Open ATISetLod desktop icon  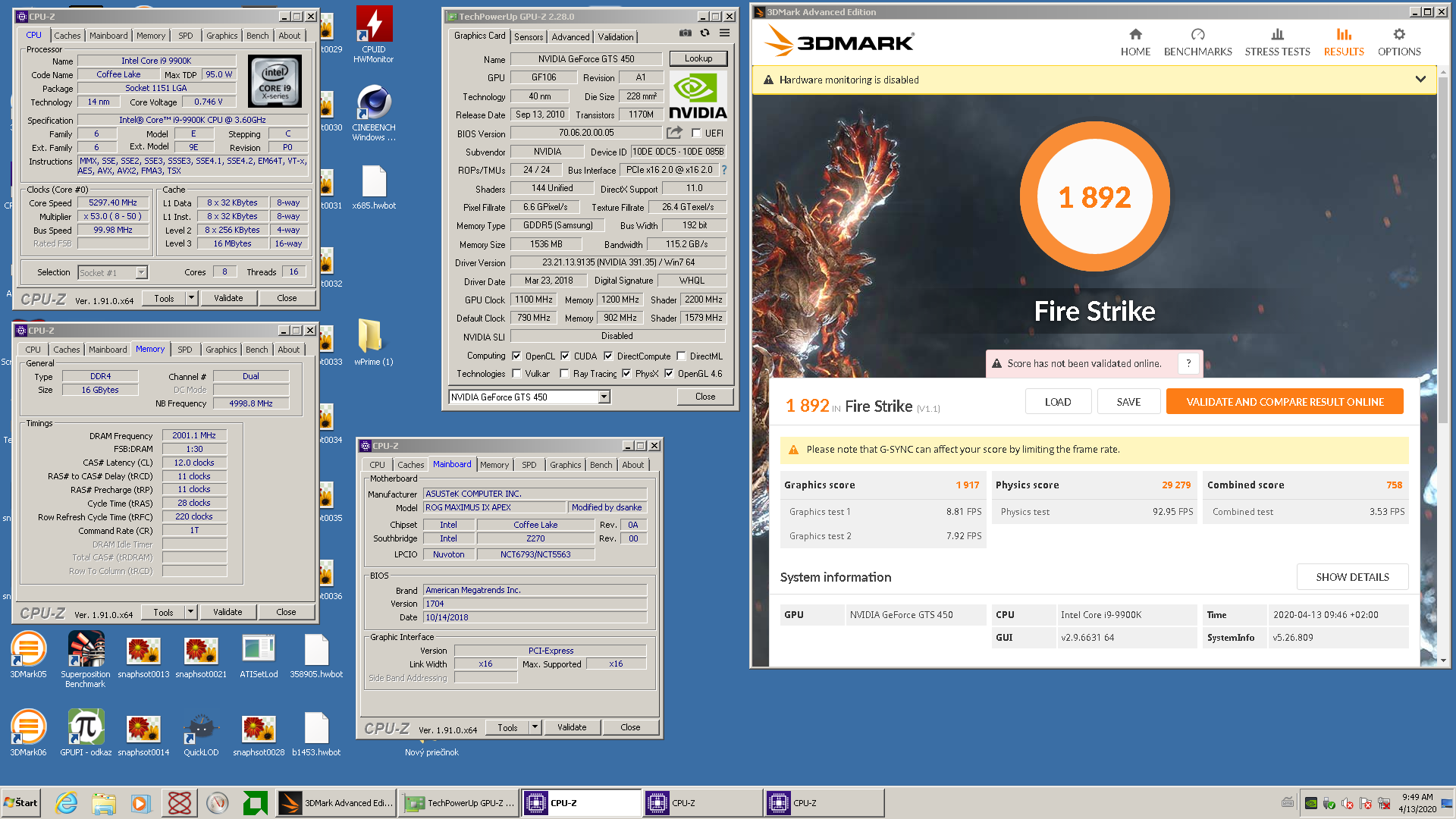[x=259, y=657]
